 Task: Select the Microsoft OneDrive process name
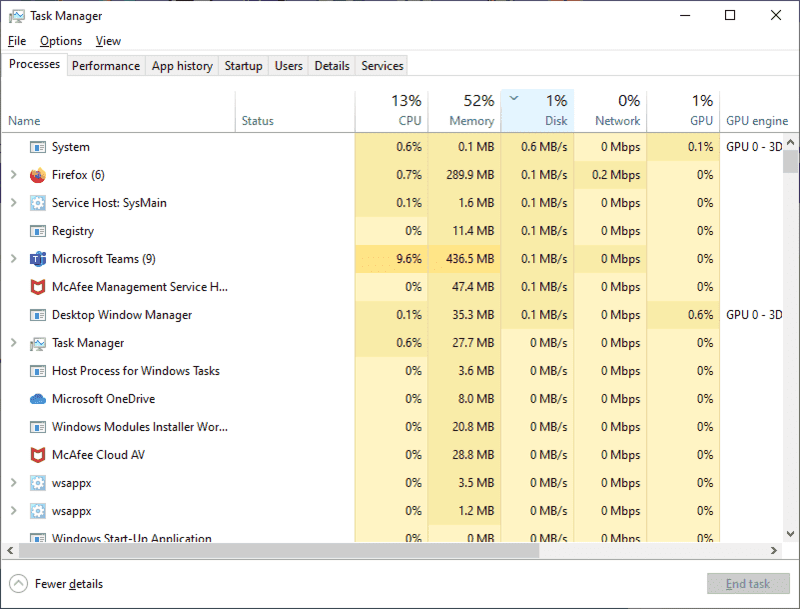(x=103, y=399)
